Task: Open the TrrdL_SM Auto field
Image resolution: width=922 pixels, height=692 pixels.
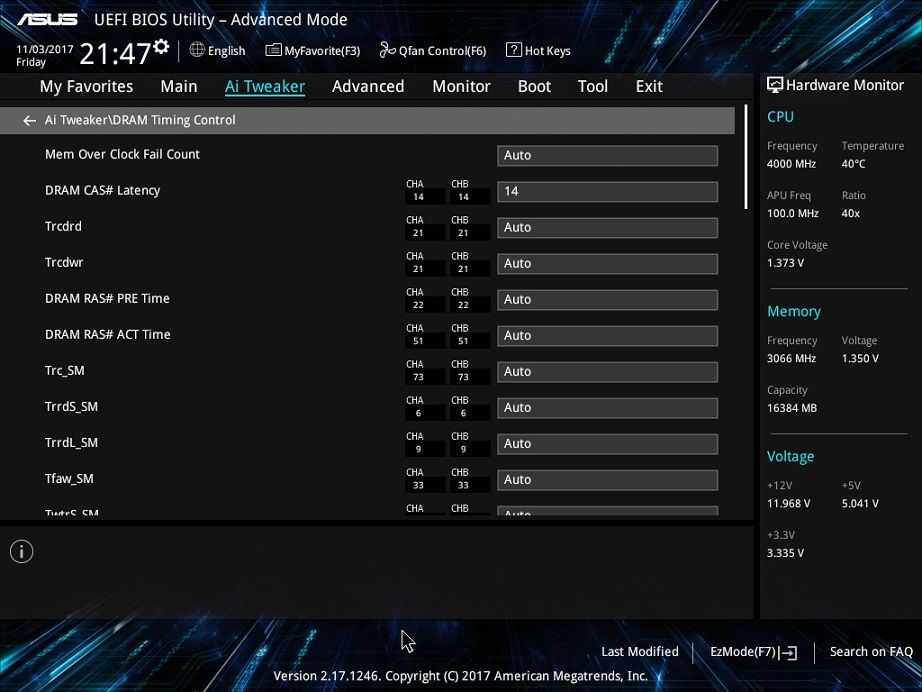Action: pyautogui.click(x=607, y=444)
